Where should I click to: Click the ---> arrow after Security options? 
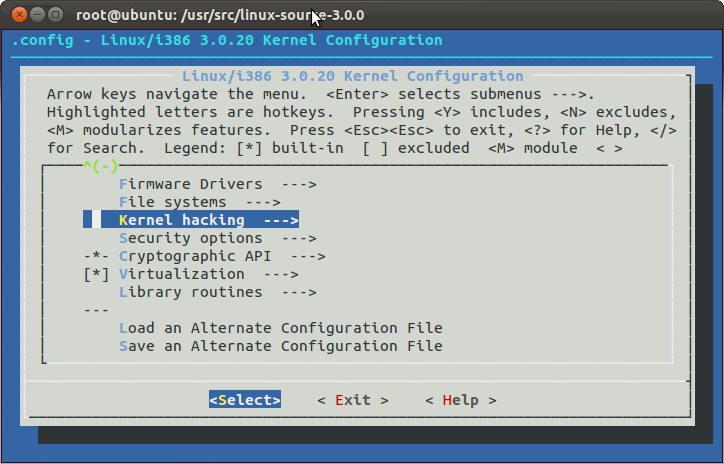pos(299,238)
